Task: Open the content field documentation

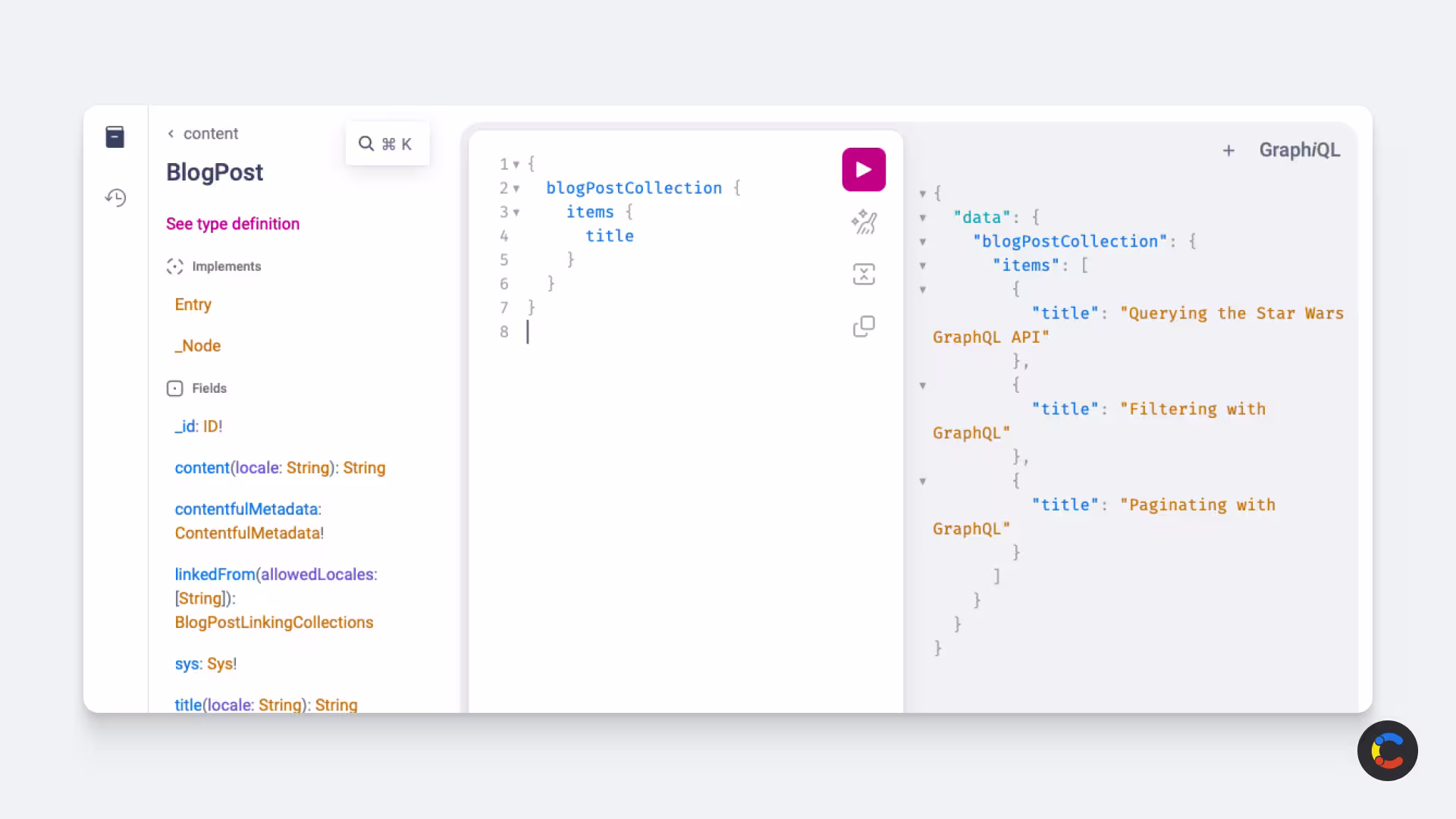Action: tap(202, 468)
